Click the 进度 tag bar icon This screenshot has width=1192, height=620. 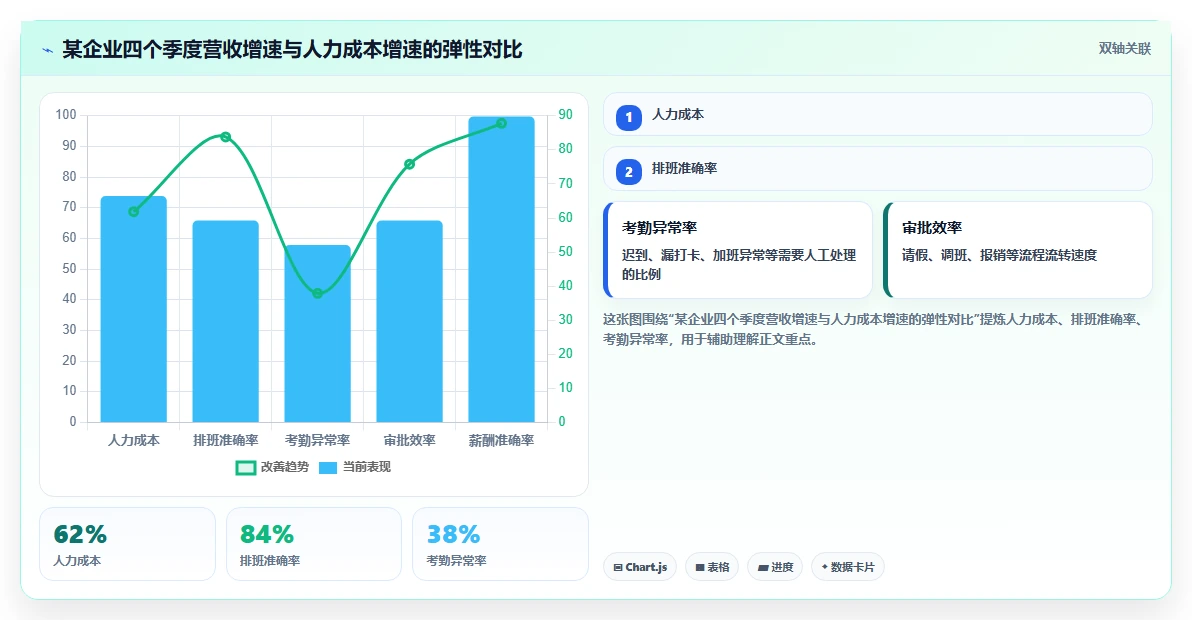click(763, 568)
